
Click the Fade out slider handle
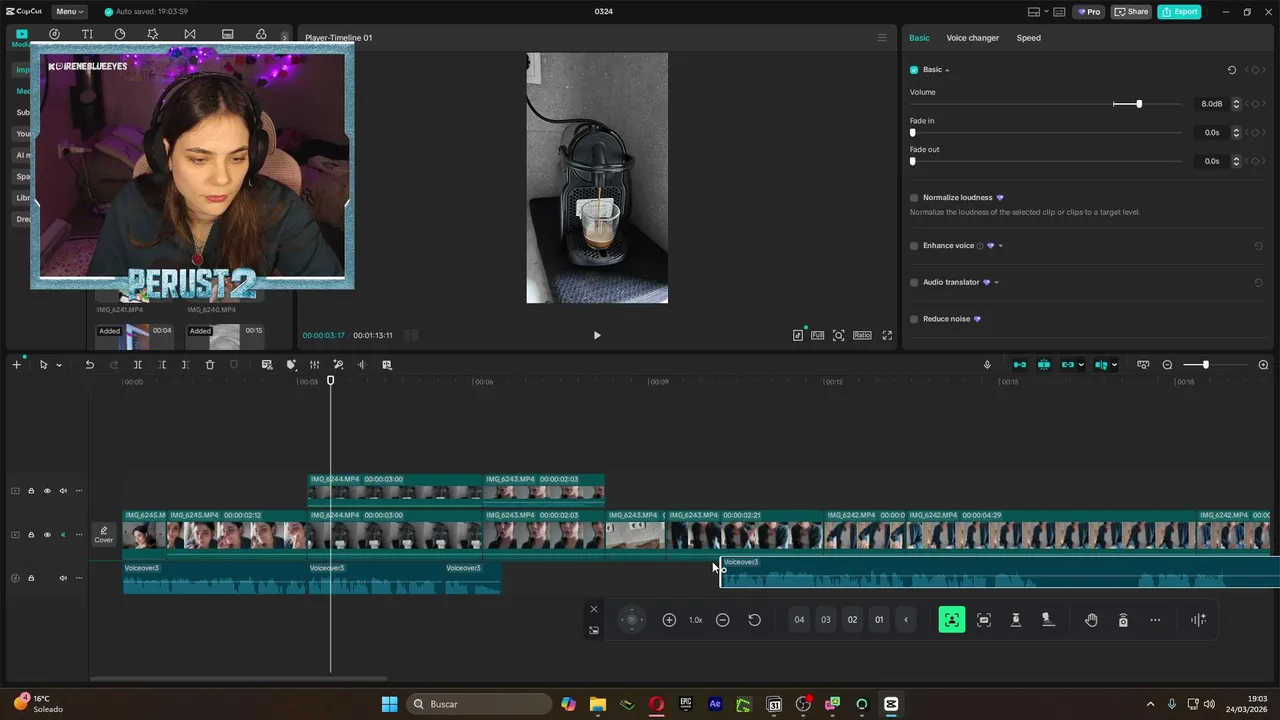tap(912, 161)
